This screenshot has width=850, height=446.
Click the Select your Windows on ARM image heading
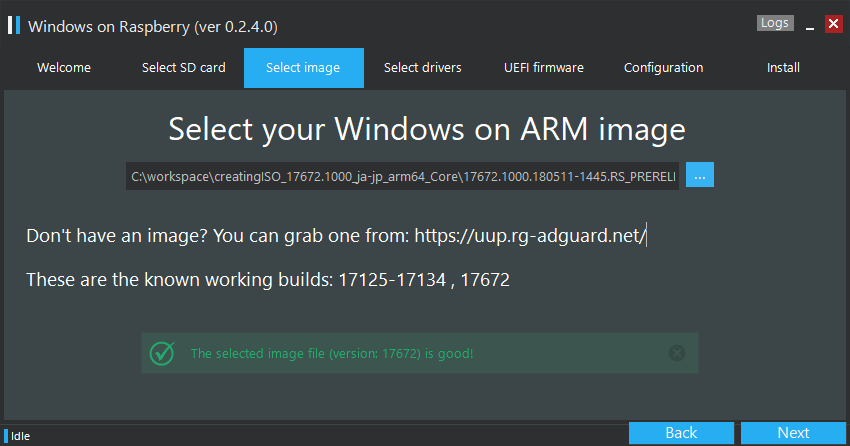[427, 130]
